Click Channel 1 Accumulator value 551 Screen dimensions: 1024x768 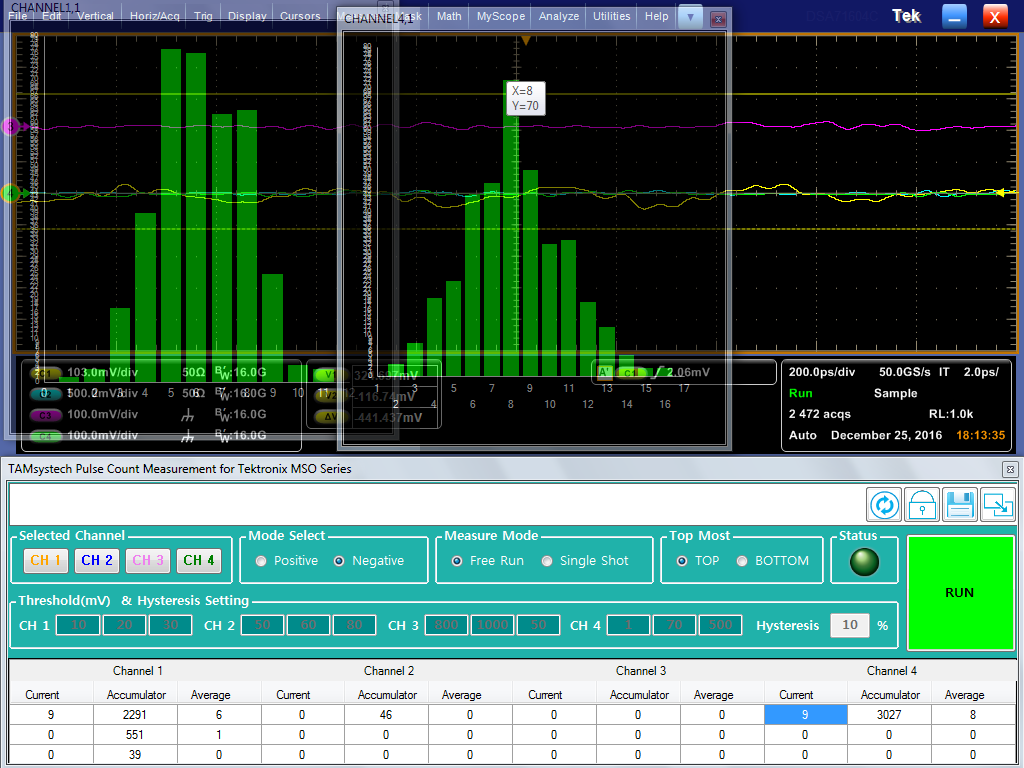click(x=135, y=735)
